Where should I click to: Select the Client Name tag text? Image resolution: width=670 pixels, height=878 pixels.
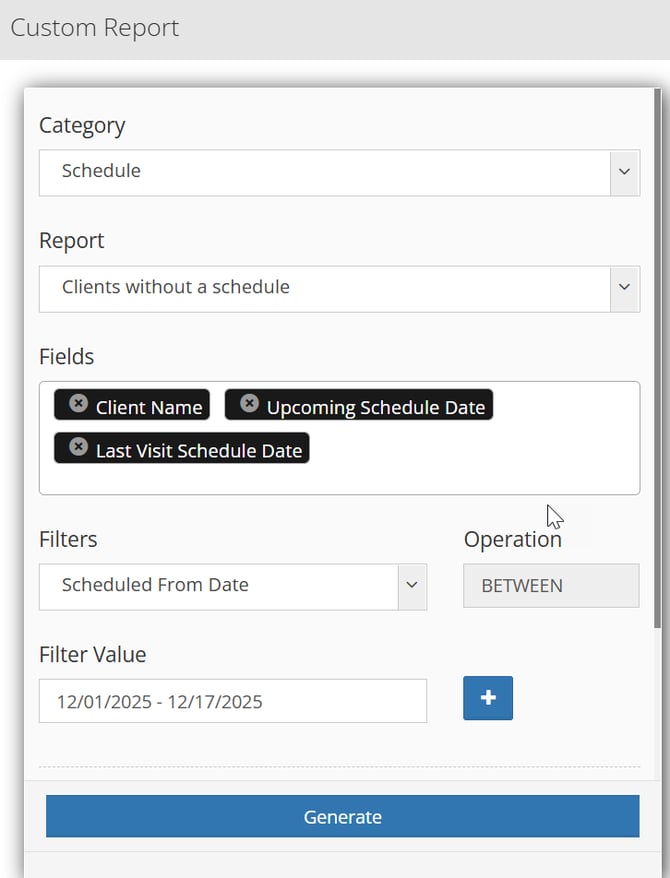(x=149, y=407)
